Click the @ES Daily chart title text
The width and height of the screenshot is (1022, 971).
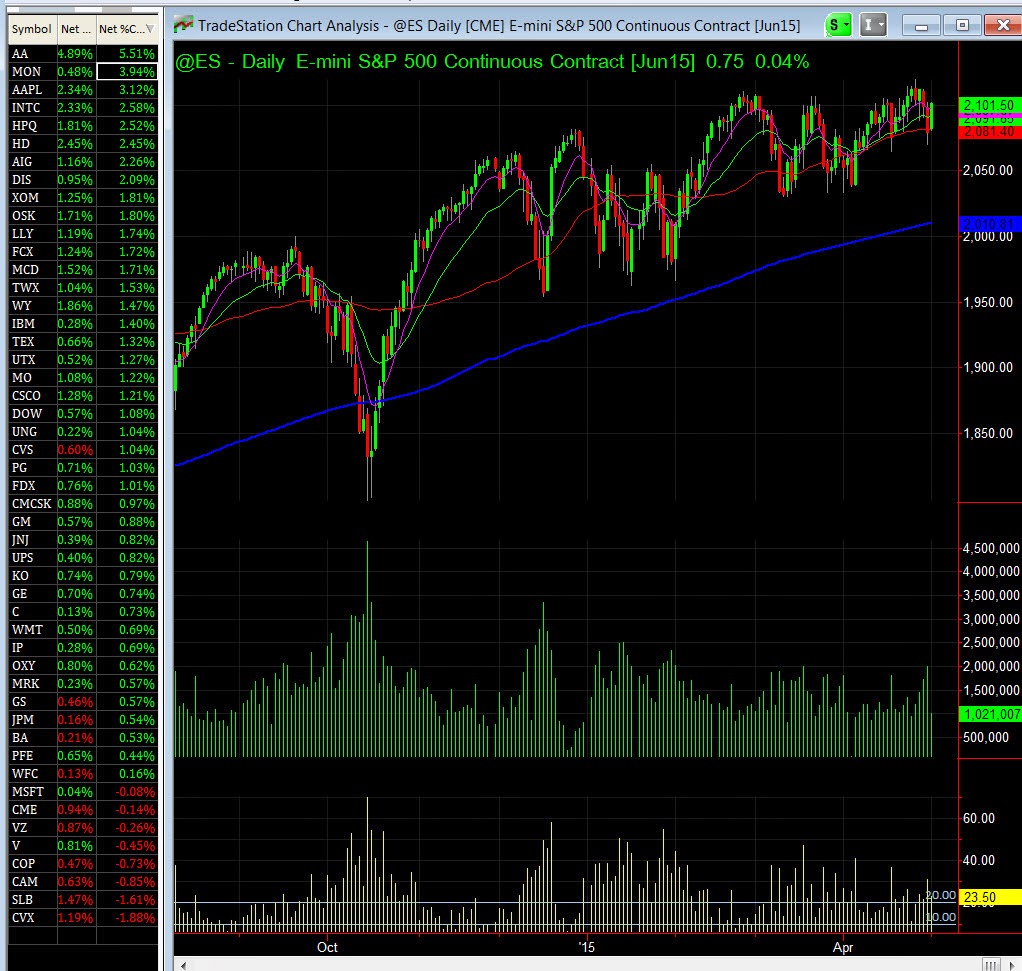pos(492,61)
